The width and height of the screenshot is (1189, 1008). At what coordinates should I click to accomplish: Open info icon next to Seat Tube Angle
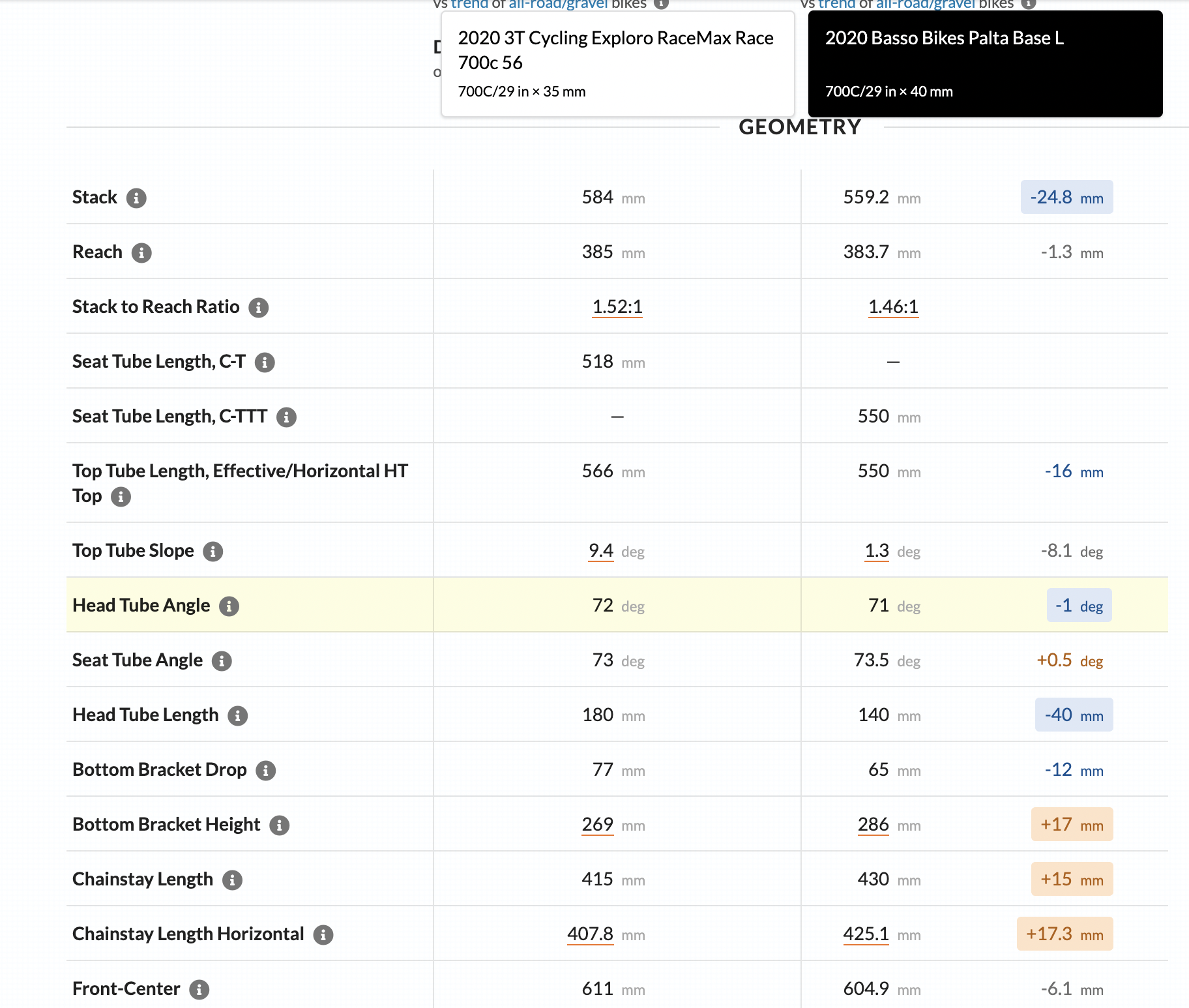tap(222, 661)
